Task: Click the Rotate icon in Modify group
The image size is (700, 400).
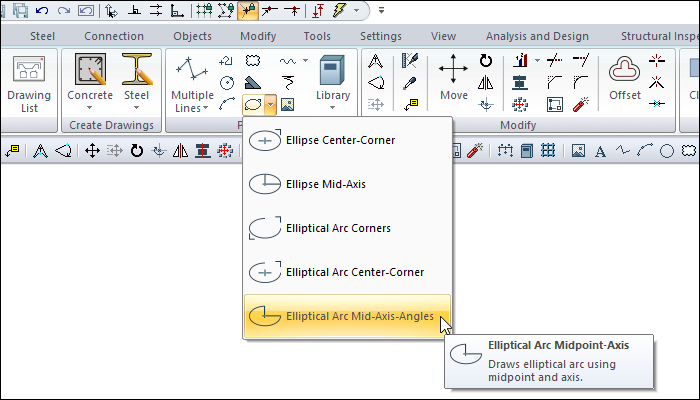Action: (486, 60)
